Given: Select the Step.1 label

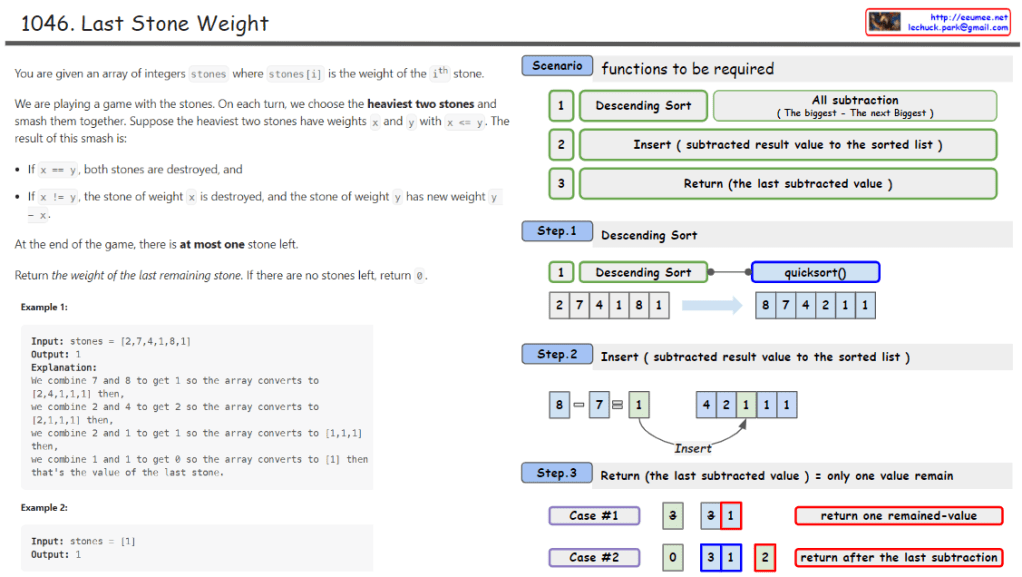Looking at the screenshot, I should [557, 232].
